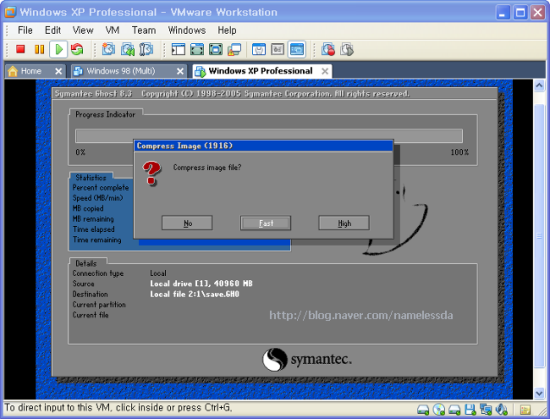
Task: Click the yellow message log status icon
Action: tap(525, 410)
